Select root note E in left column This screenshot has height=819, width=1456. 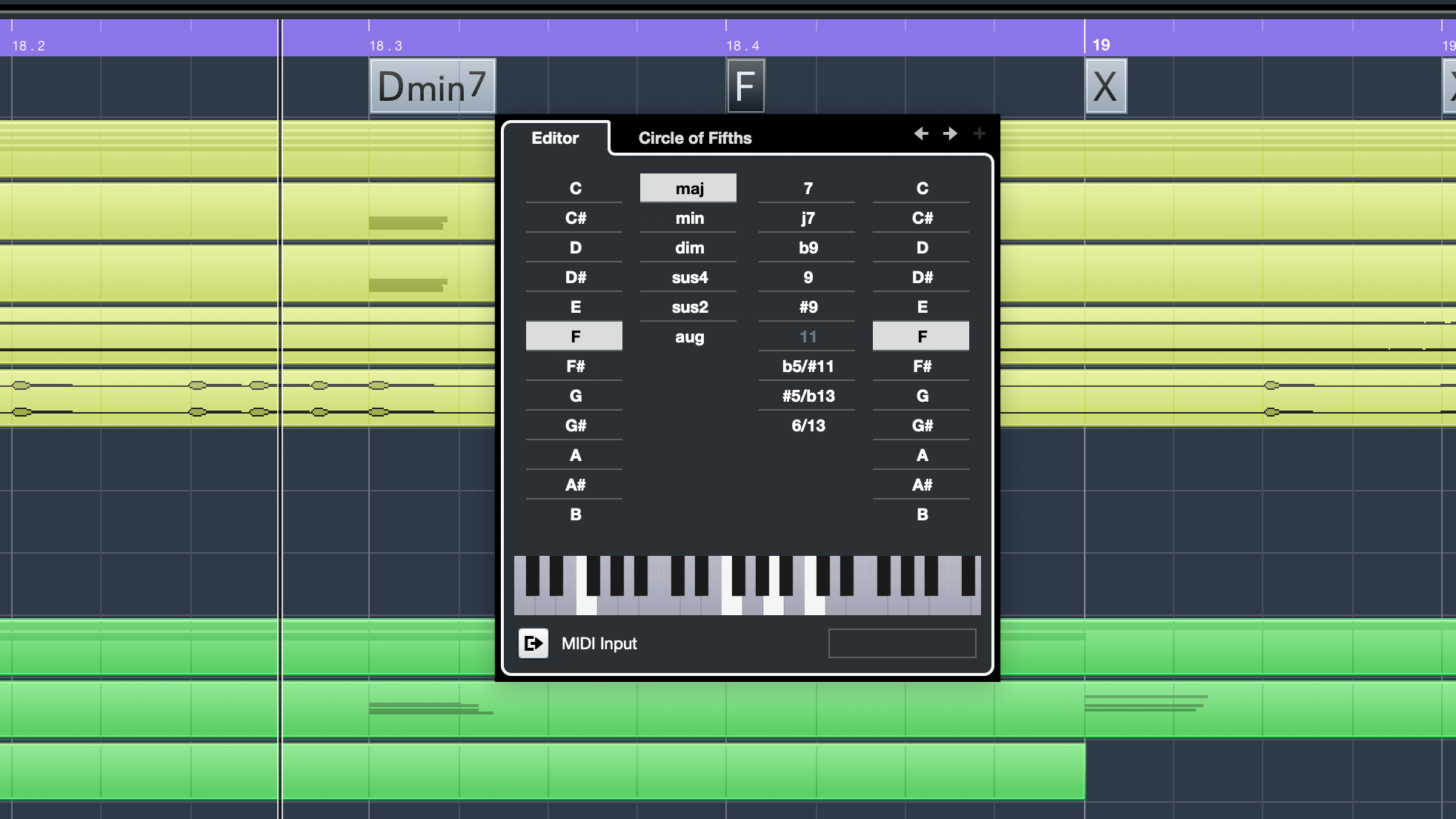(x=575, y=307)
